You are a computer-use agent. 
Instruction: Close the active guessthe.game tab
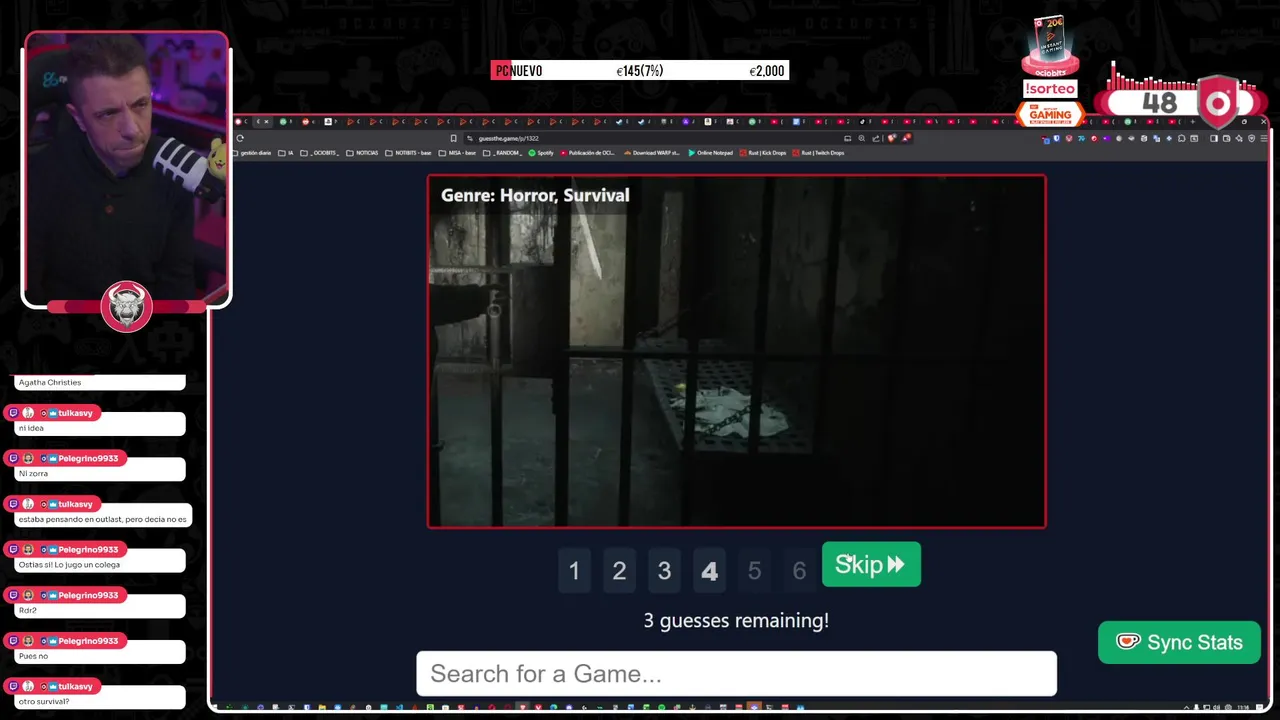266,121
